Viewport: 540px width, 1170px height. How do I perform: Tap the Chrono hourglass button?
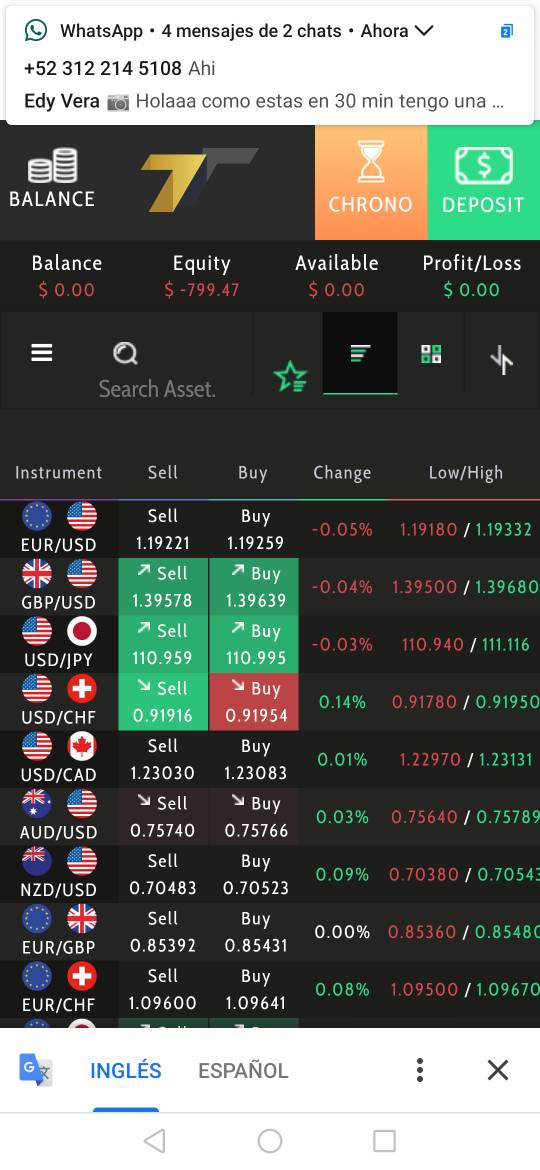click(371, 181)
